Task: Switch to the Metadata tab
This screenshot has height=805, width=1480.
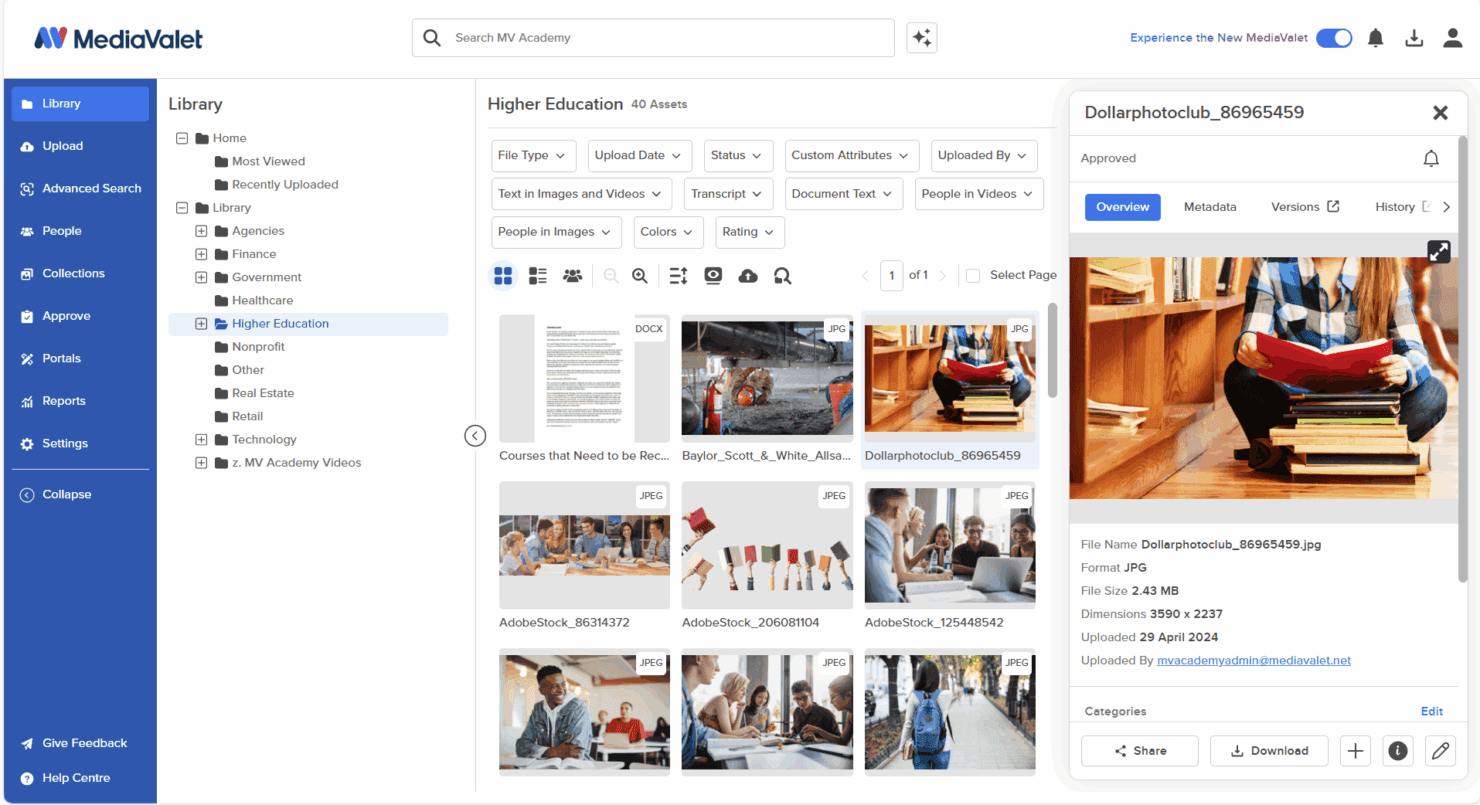Action: [1210, 207]
